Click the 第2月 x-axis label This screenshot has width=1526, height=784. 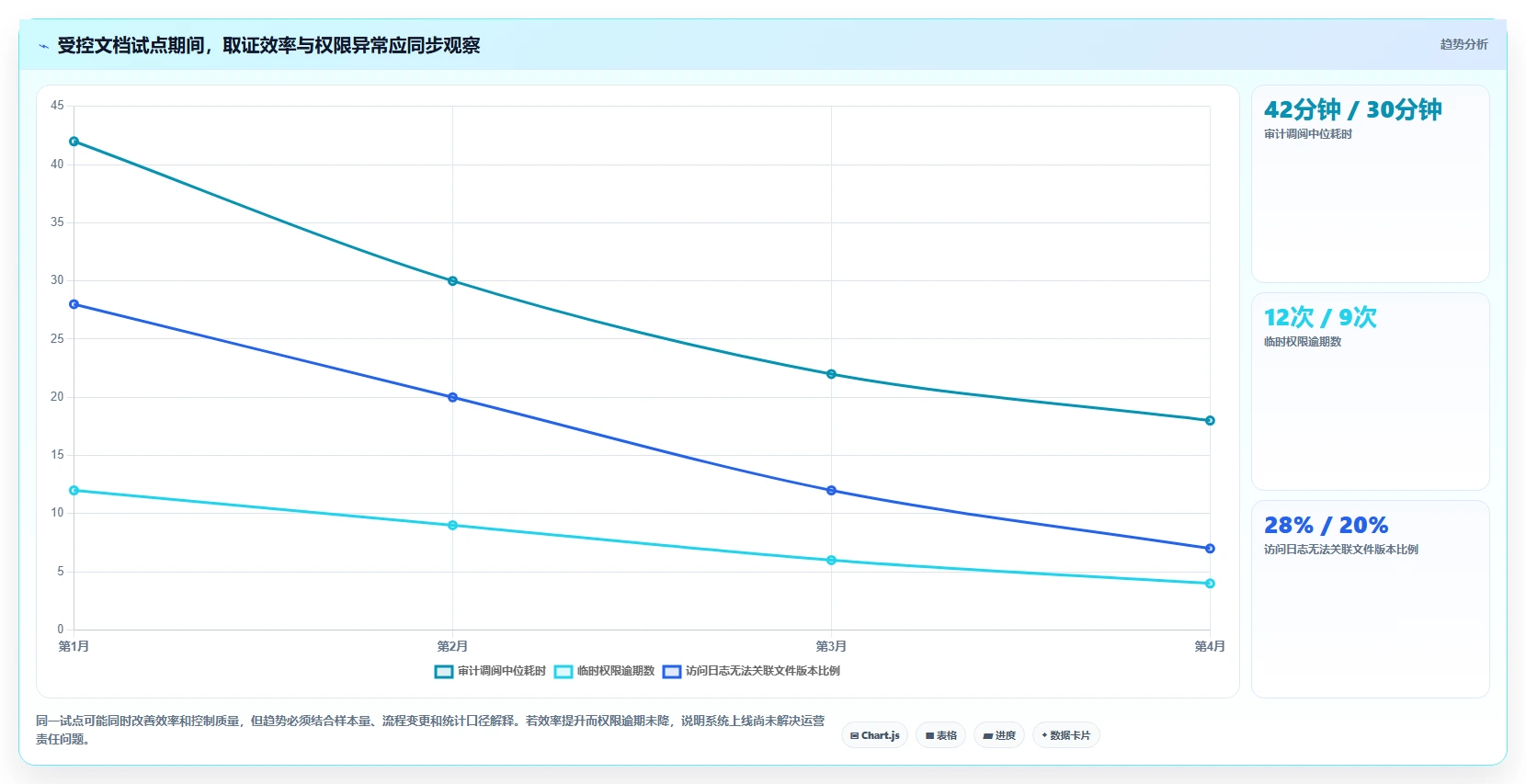click(x=452, y=646)
